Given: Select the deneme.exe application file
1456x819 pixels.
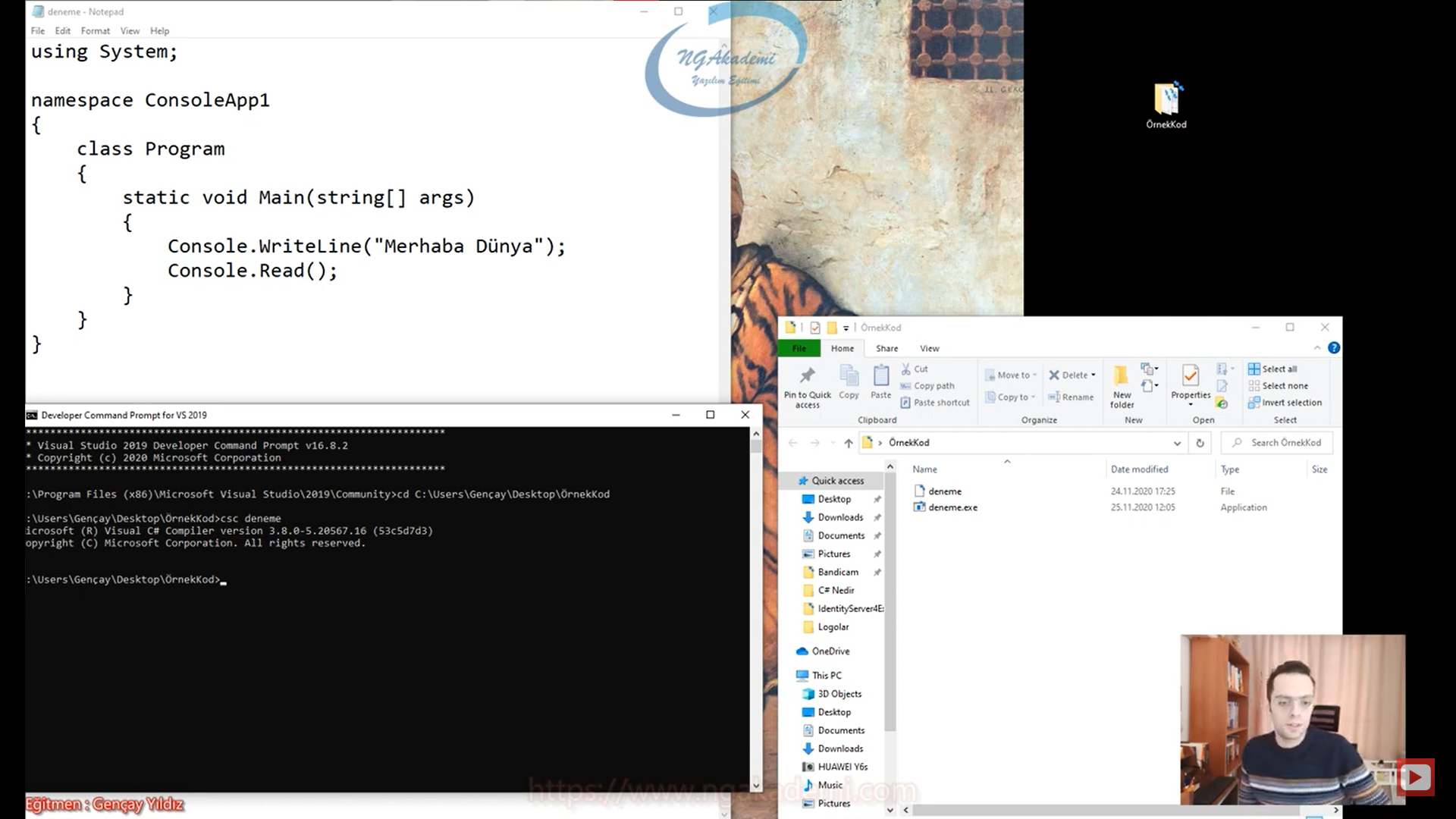Looking at the screenshot, I should click(x=946, y=507).
